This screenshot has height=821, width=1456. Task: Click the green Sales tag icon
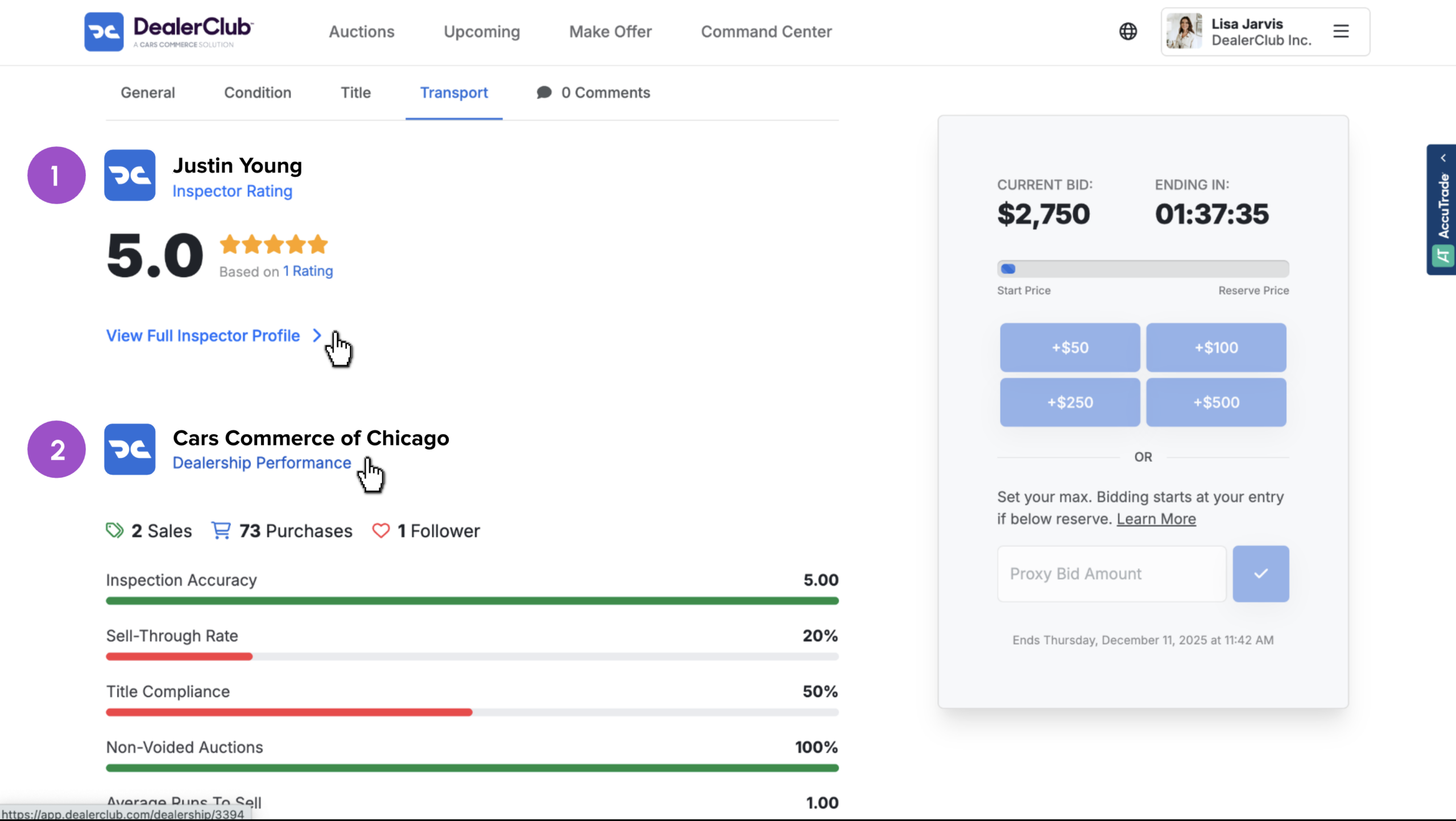click(x=114, y=530)
